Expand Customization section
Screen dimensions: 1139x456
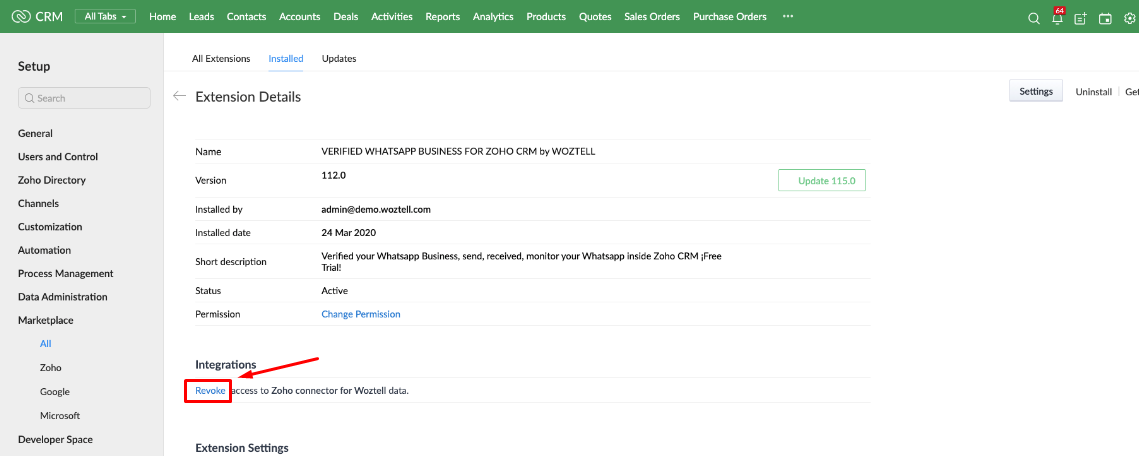[x=50, y=227]
